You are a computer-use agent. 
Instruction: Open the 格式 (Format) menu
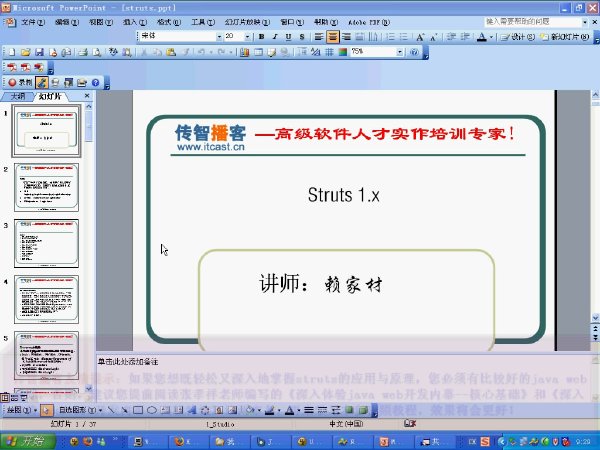point(169,22)
